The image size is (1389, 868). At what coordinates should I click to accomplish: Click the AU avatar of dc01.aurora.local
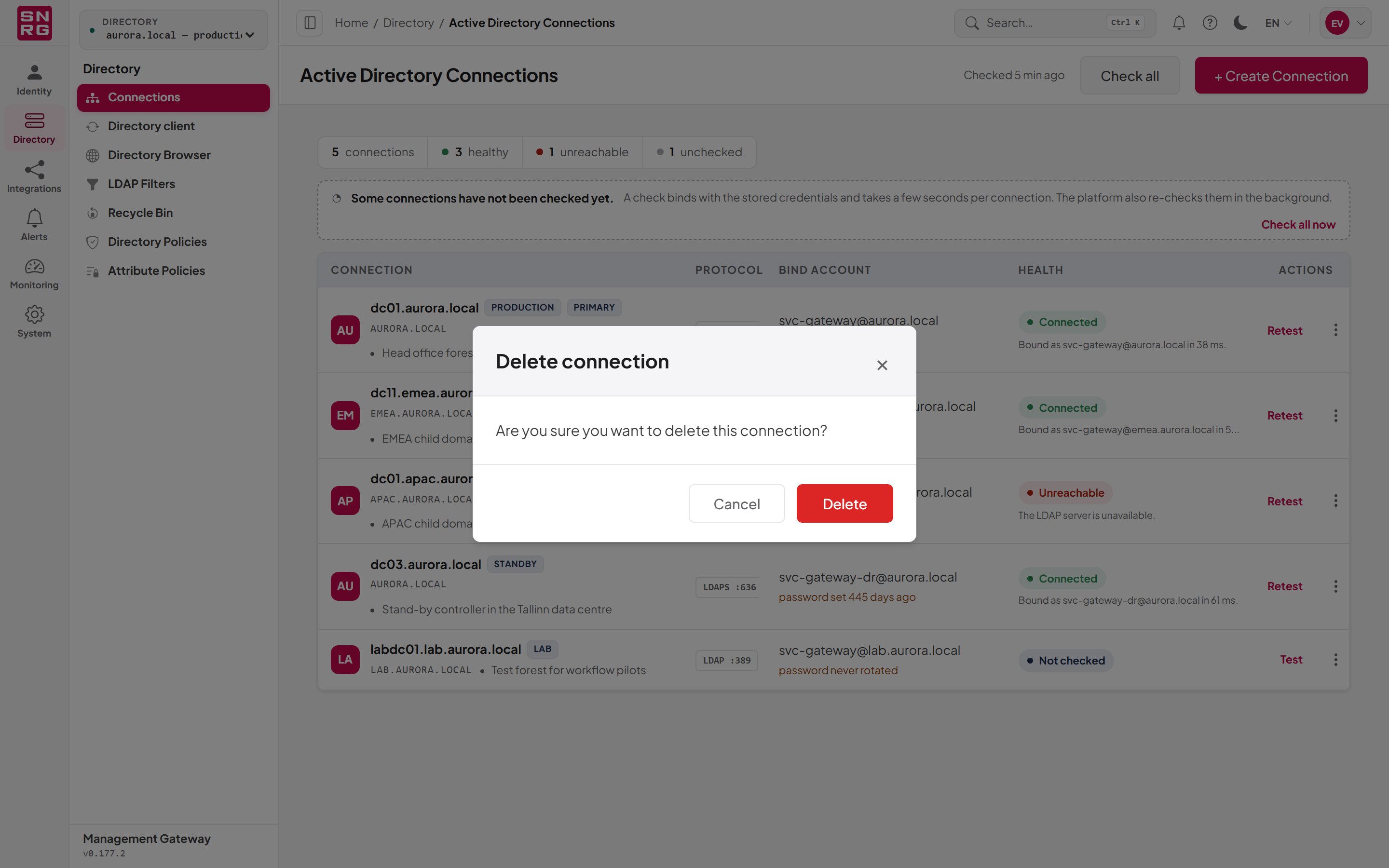click(x=345, y=330)
